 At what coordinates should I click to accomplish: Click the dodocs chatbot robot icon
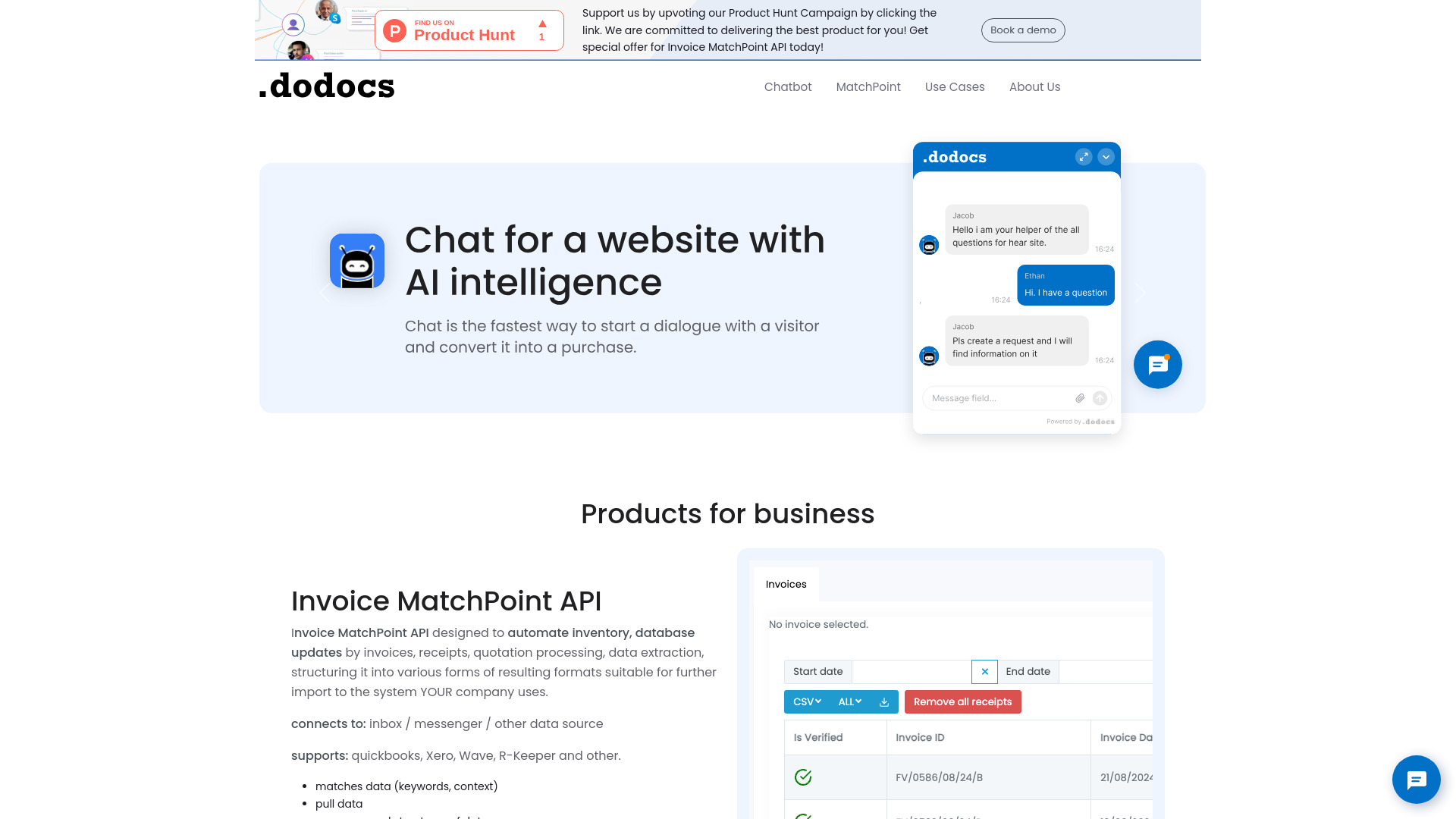point(356,260)
